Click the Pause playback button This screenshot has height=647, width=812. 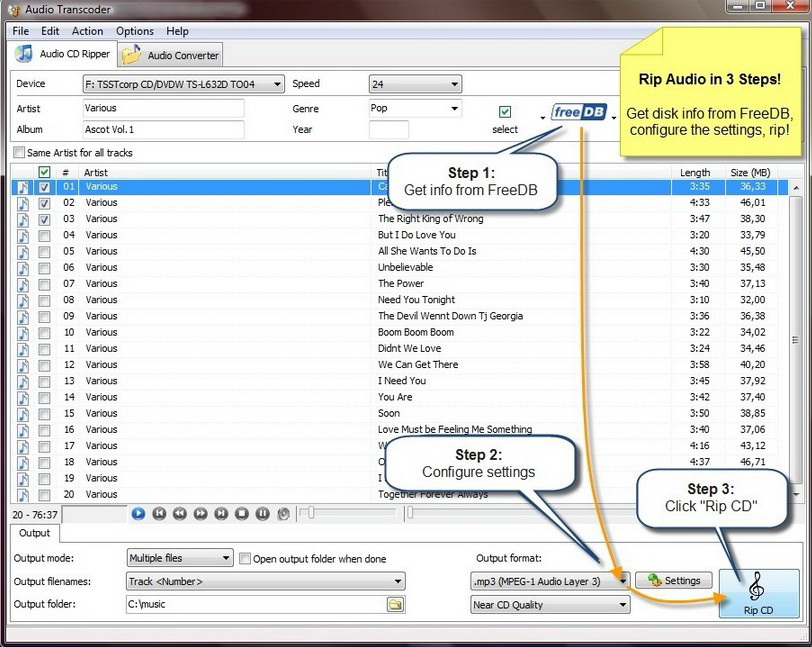point(263,513)
